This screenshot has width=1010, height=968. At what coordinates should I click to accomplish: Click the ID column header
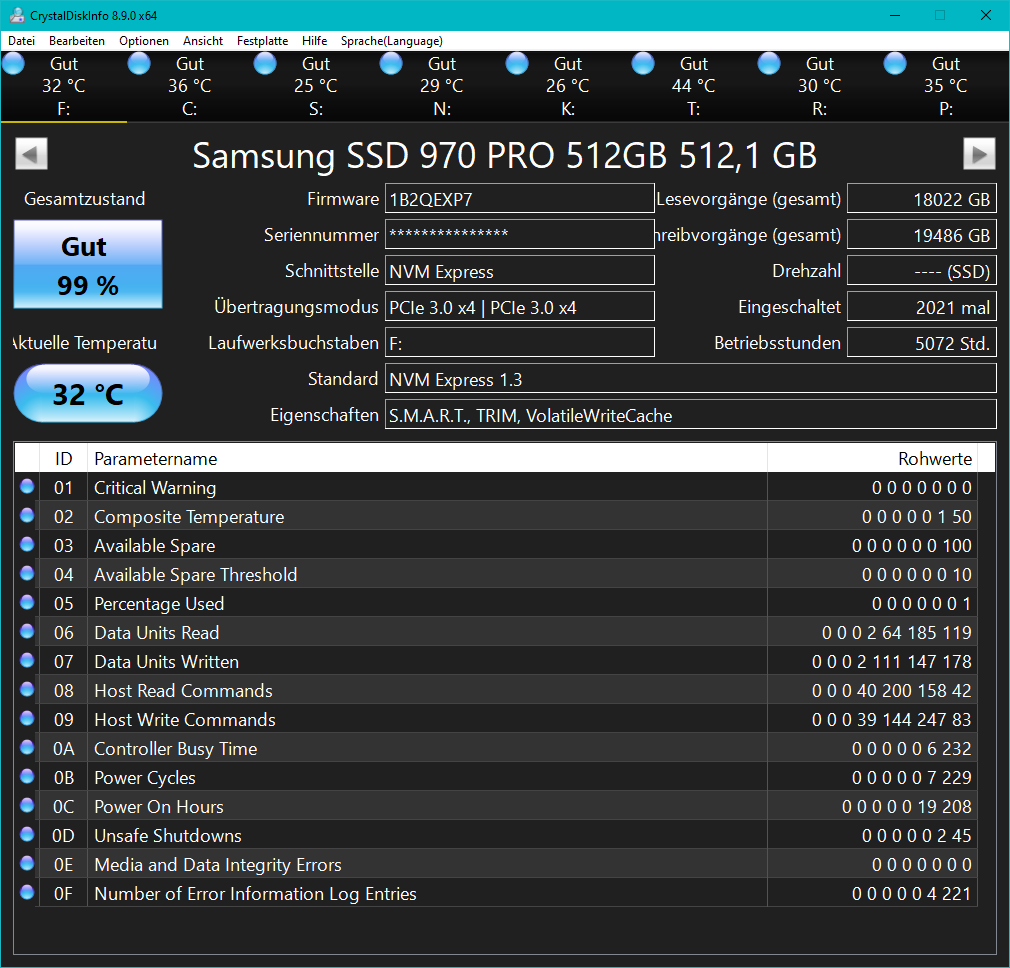pyautogui.click(x=63, y=458)
